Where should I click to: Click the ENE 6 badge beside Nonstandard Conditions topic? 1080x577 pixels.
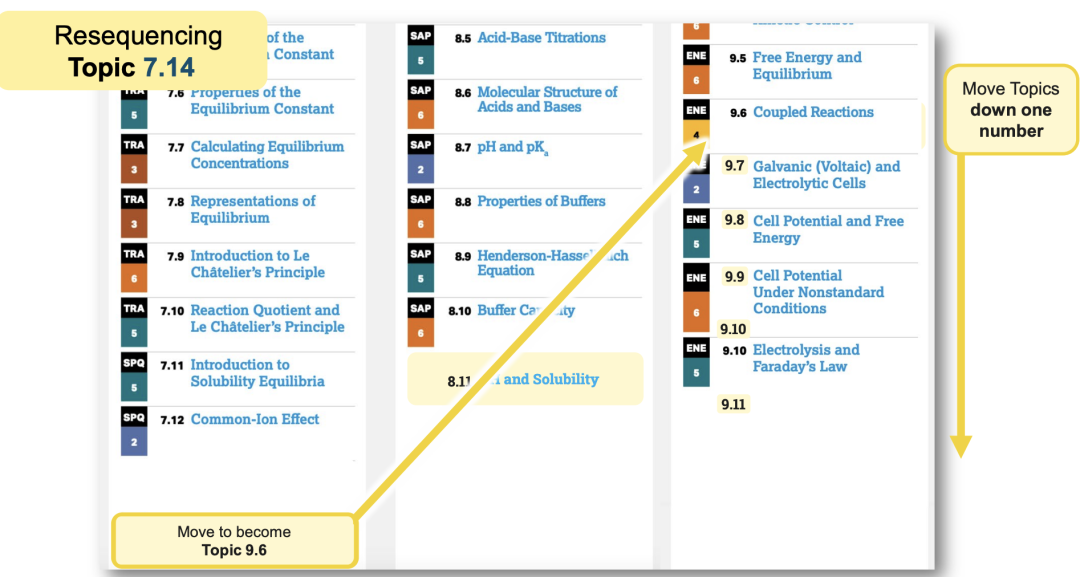[696, 299]
